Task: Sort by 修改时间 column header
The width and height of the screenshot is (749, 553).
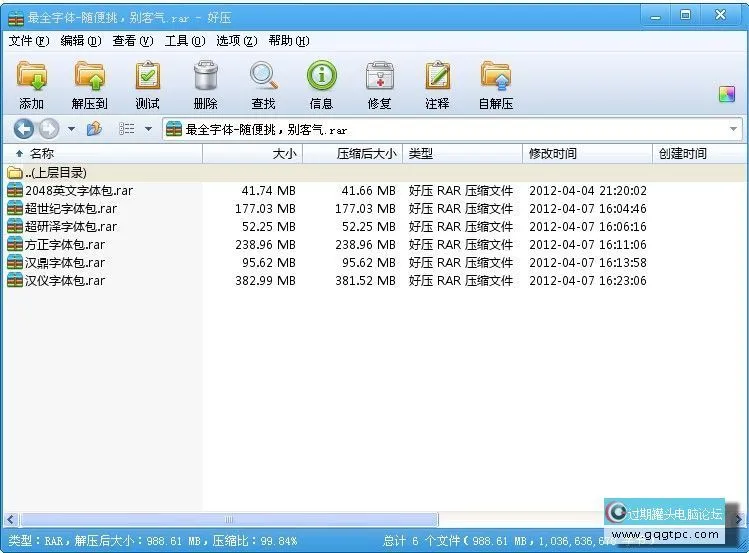Action: (552, 154)
